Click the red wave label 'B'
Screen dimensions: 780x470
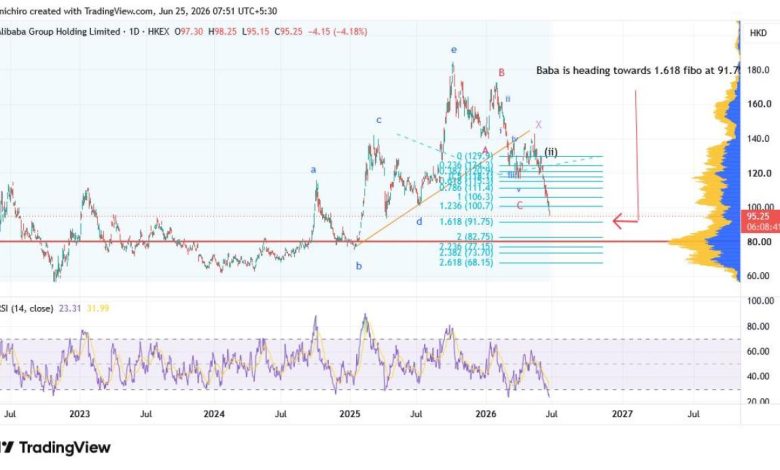click(501, 73)
